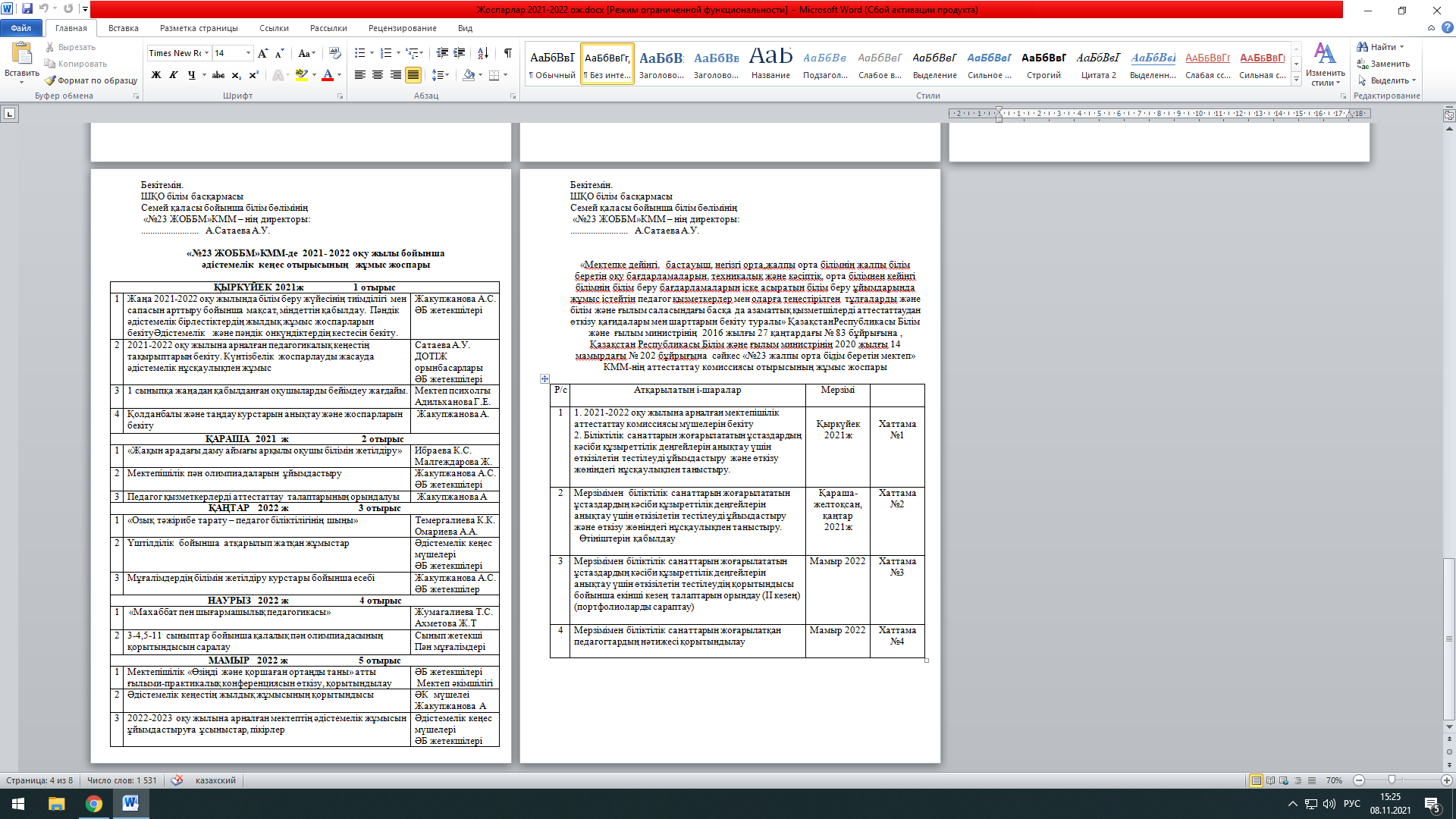Screen dimensions: 1456x819
Task: Click the yellow text highlight color button
Action: (x=302, y=75)
